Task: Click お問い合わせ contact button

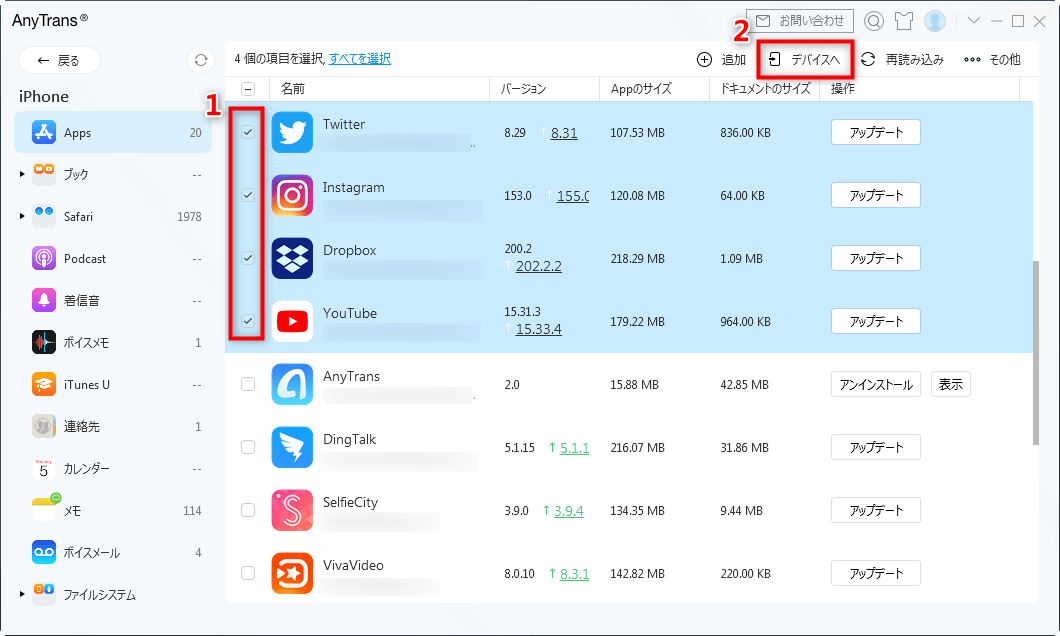Action: (x=800, y=21)
